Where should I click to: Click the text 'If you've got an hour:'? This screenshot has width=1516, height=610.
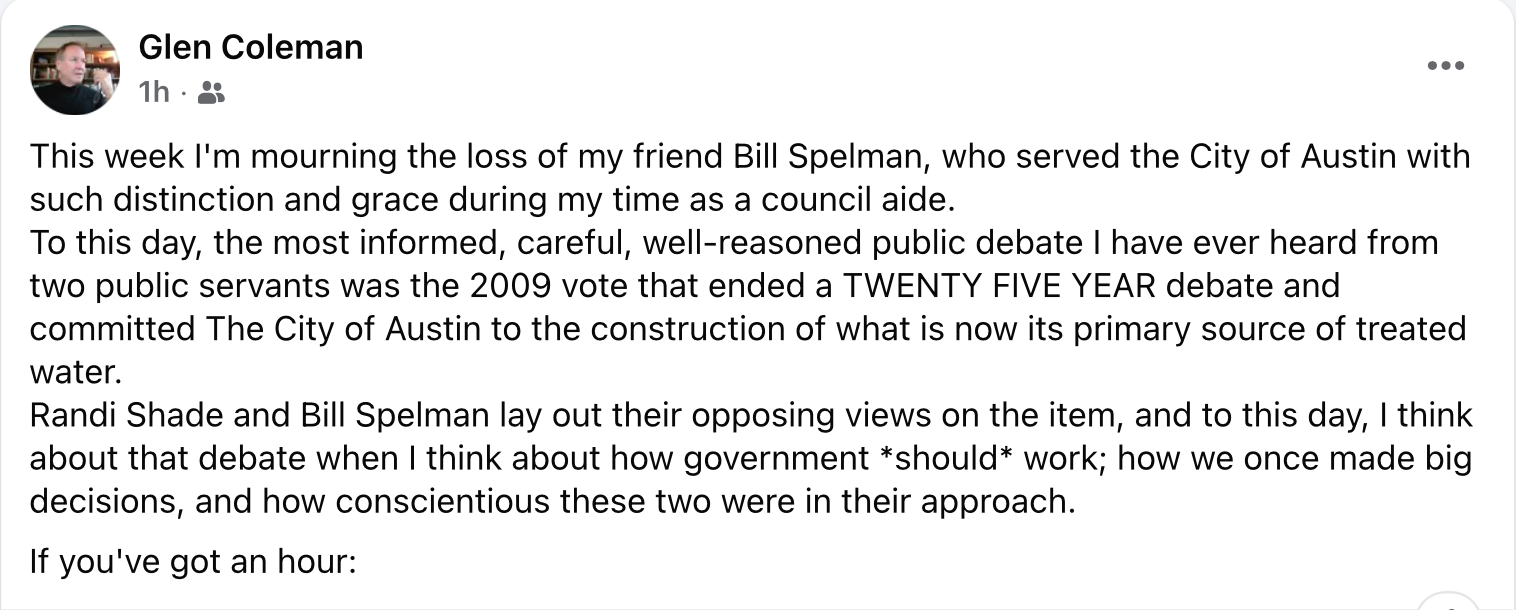(193, 562)
